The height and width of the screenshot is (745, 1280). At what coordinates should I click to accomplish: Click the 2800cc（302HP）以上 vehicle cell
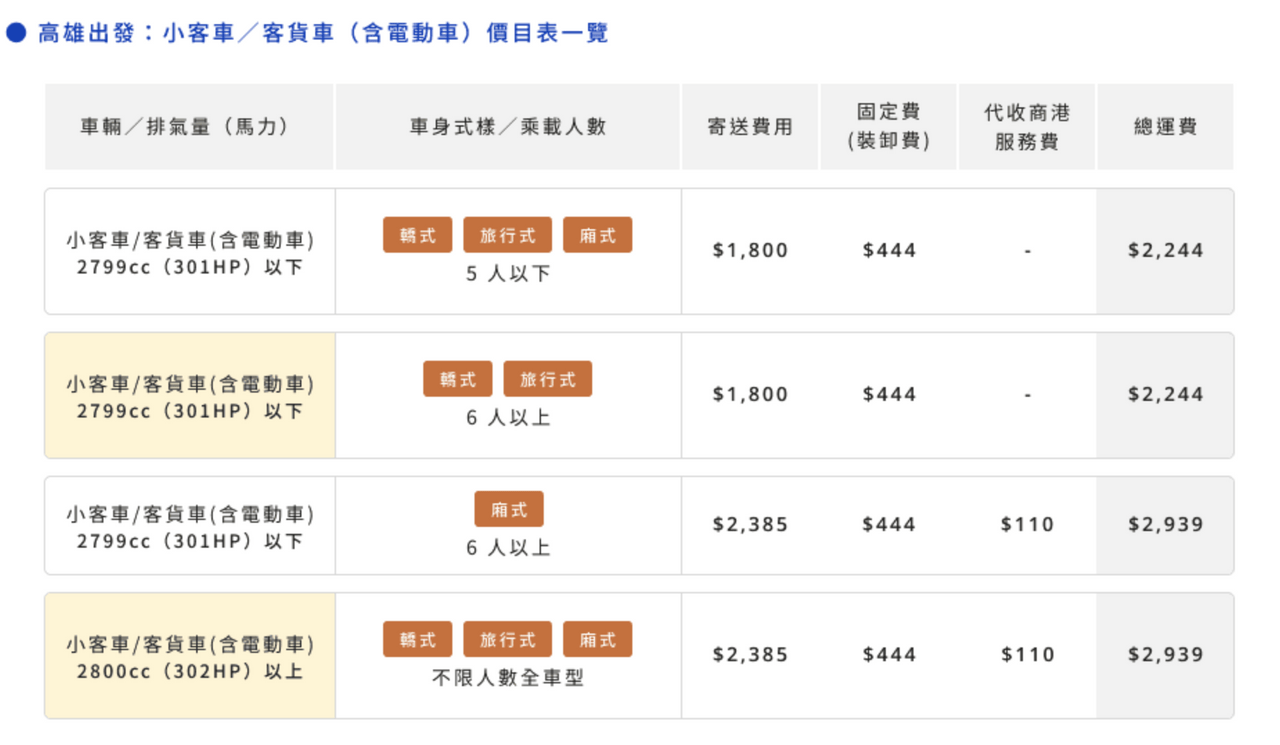[x=190, y=656]
